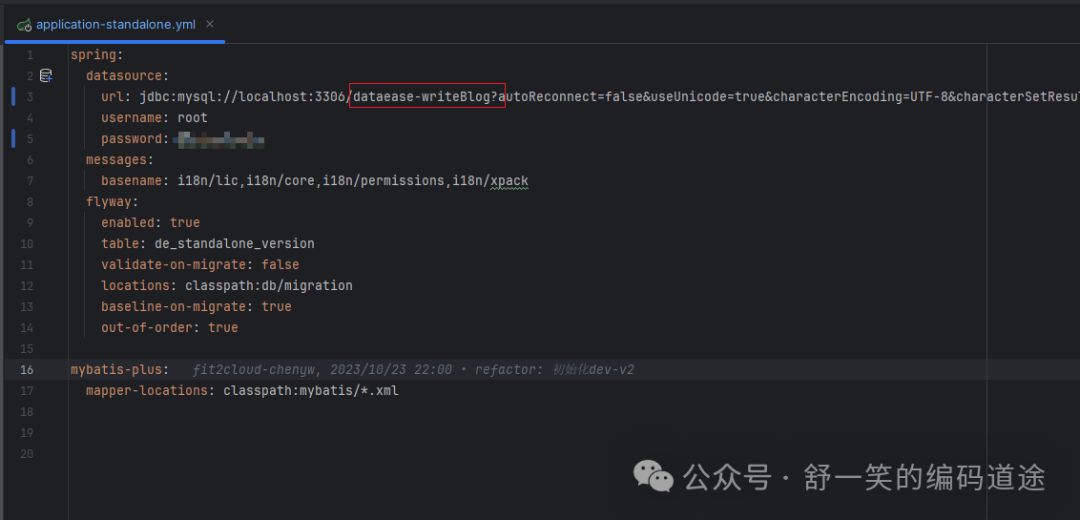1080x520 pixels.
Task: Click the blue change marker on line 5
Action: [13, 139]
